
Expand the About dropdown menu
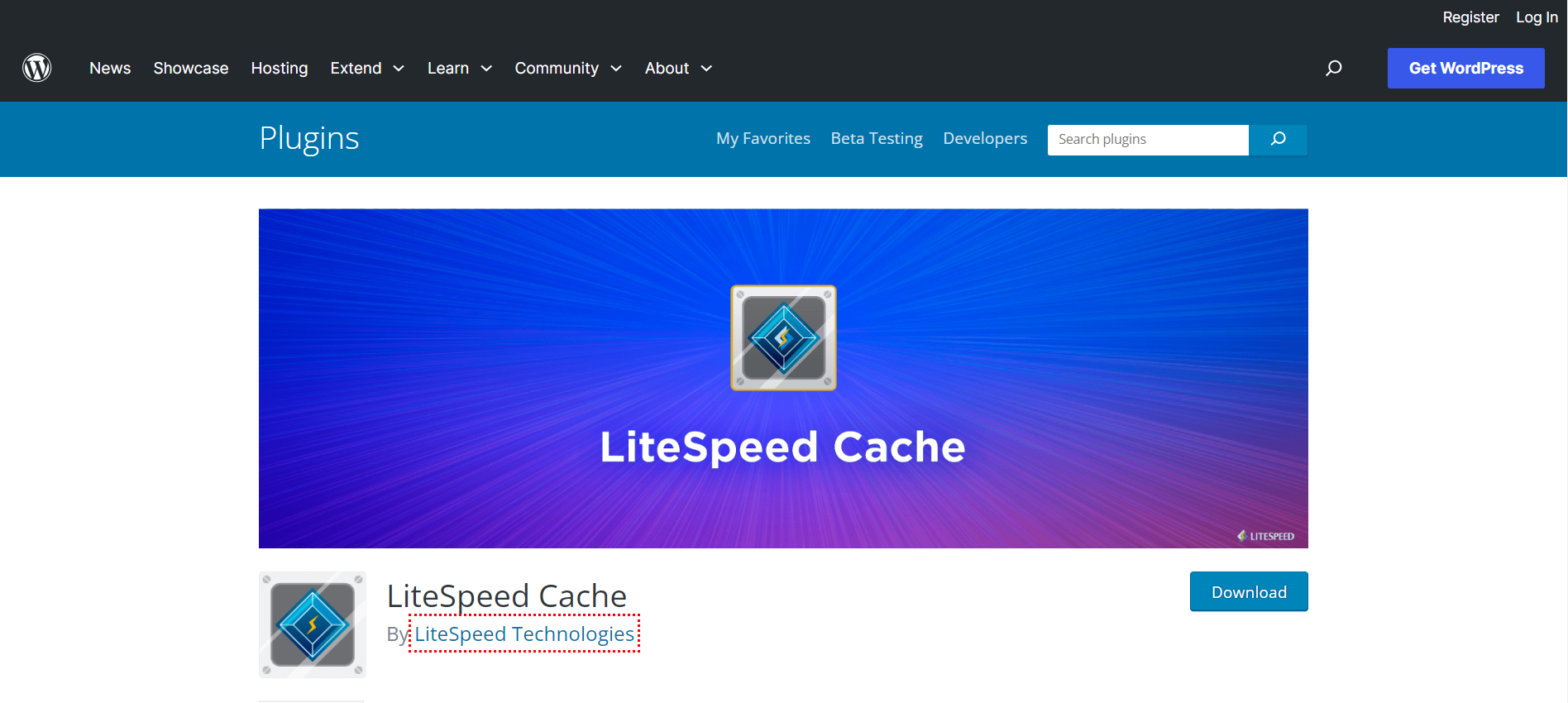[678, 68]
